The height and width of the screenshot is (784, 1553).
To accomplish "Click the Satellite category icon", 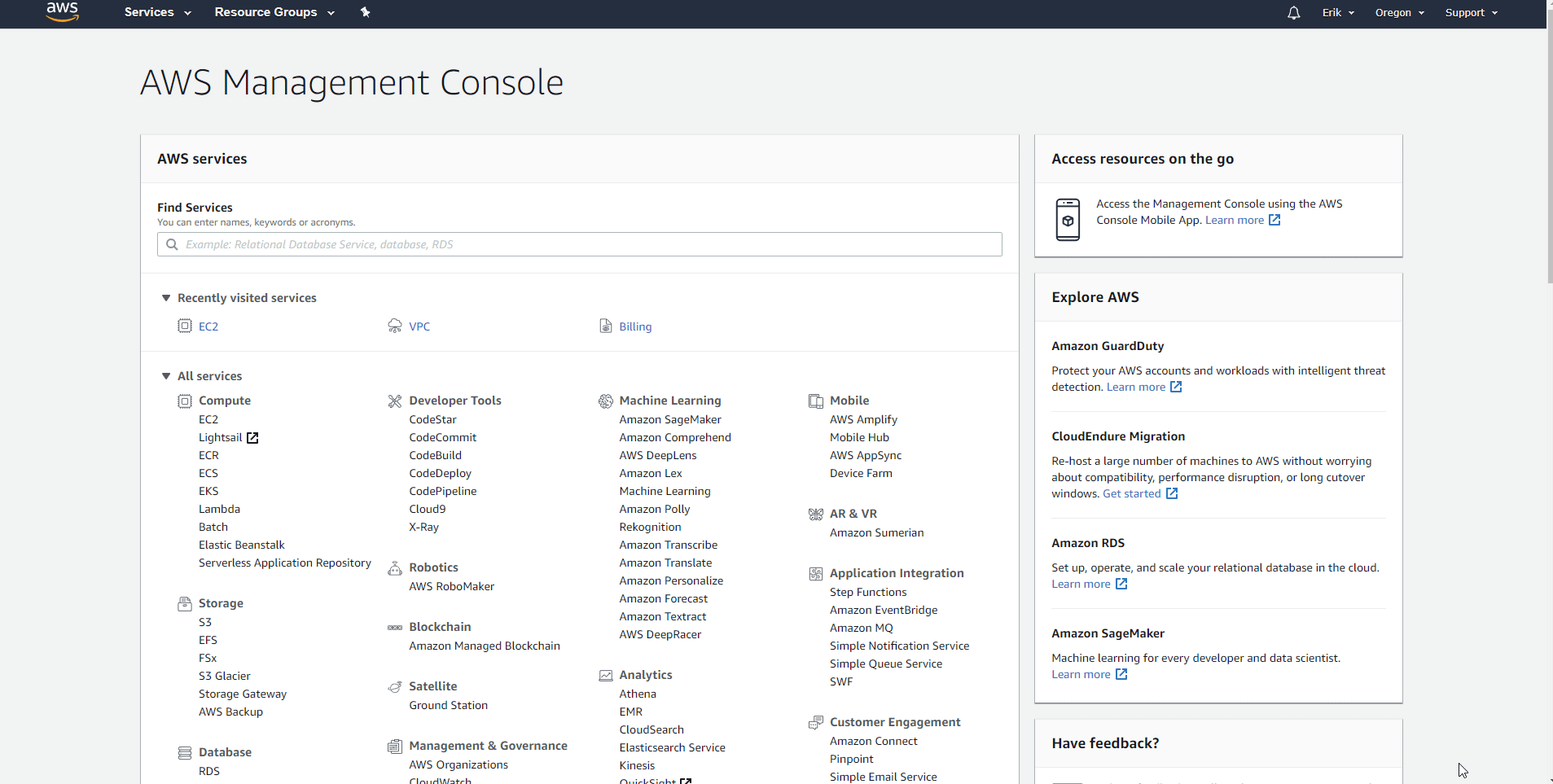I will [395, 686].
